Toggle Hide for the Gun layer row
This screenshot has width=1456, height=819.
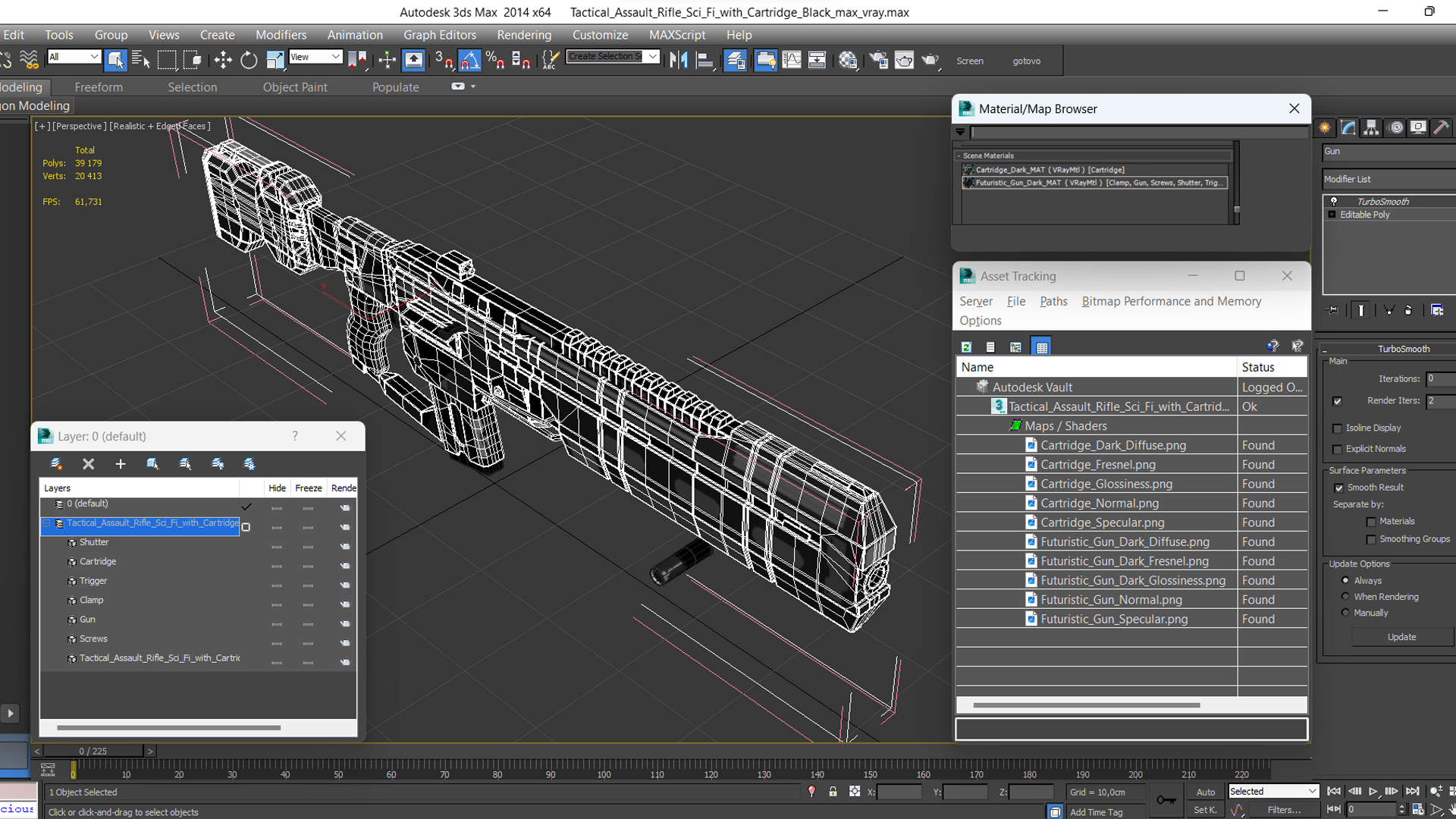click(277, 624)
